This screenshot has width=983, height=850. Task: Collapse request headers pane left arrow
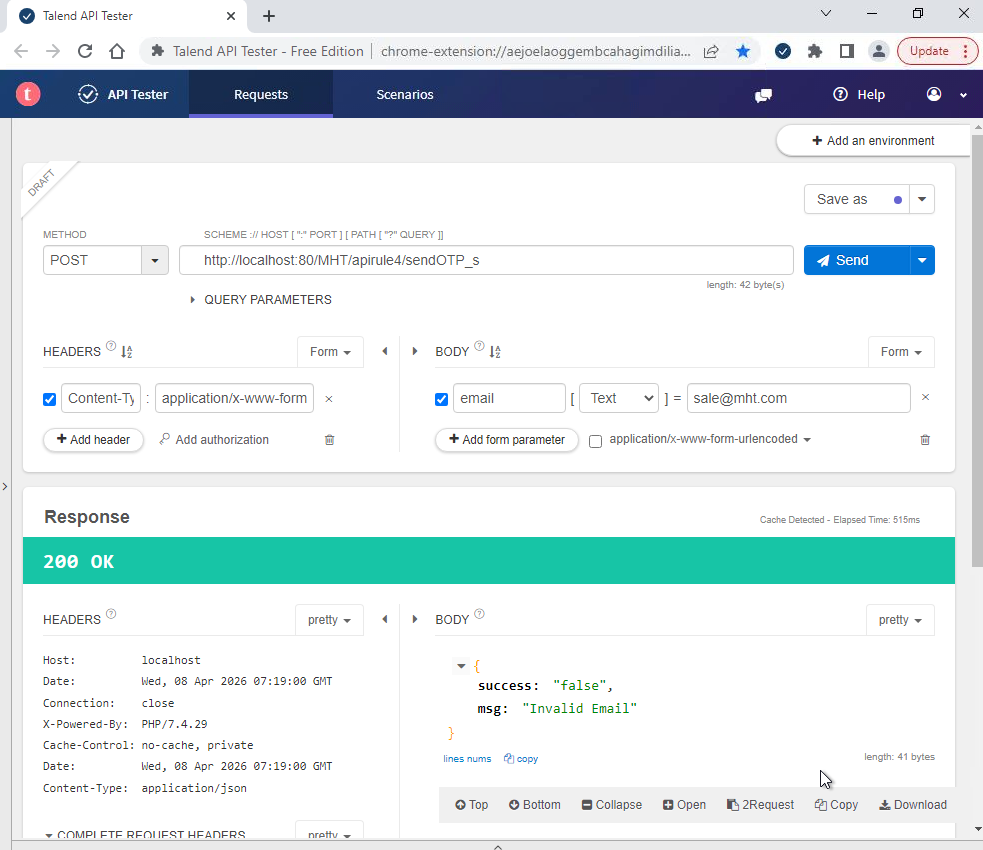(x=385, y=351)
